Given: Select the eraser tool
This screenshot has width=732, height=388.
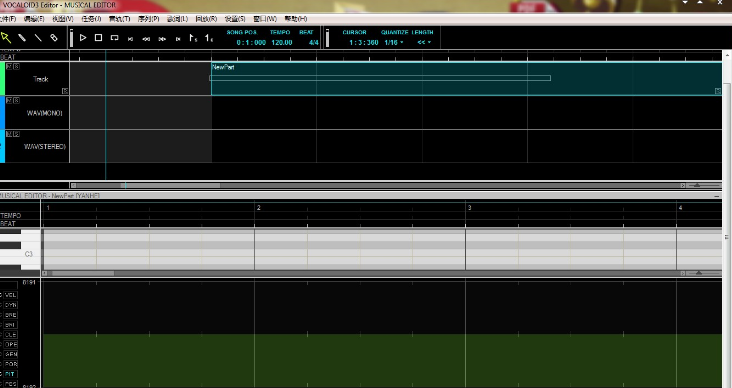Looking at the screenshot, I should [x=54, y=38].
